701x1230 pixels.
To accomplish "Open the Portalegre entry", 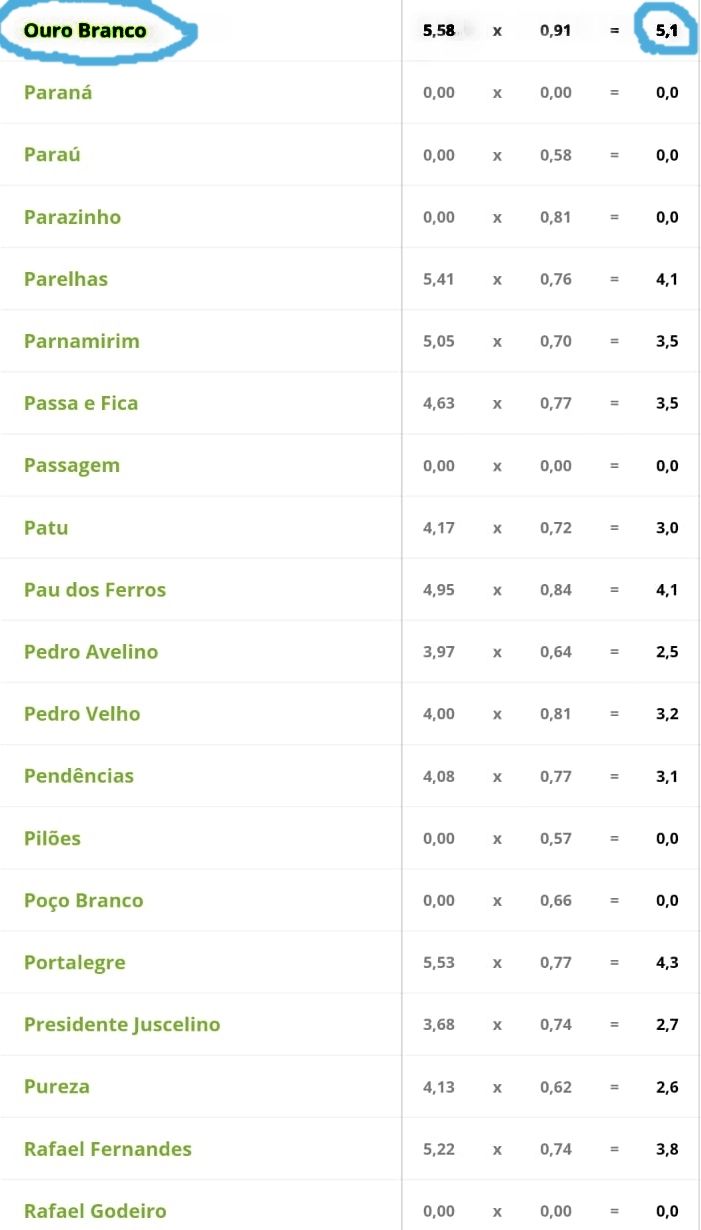I will [x=75, y=962].
